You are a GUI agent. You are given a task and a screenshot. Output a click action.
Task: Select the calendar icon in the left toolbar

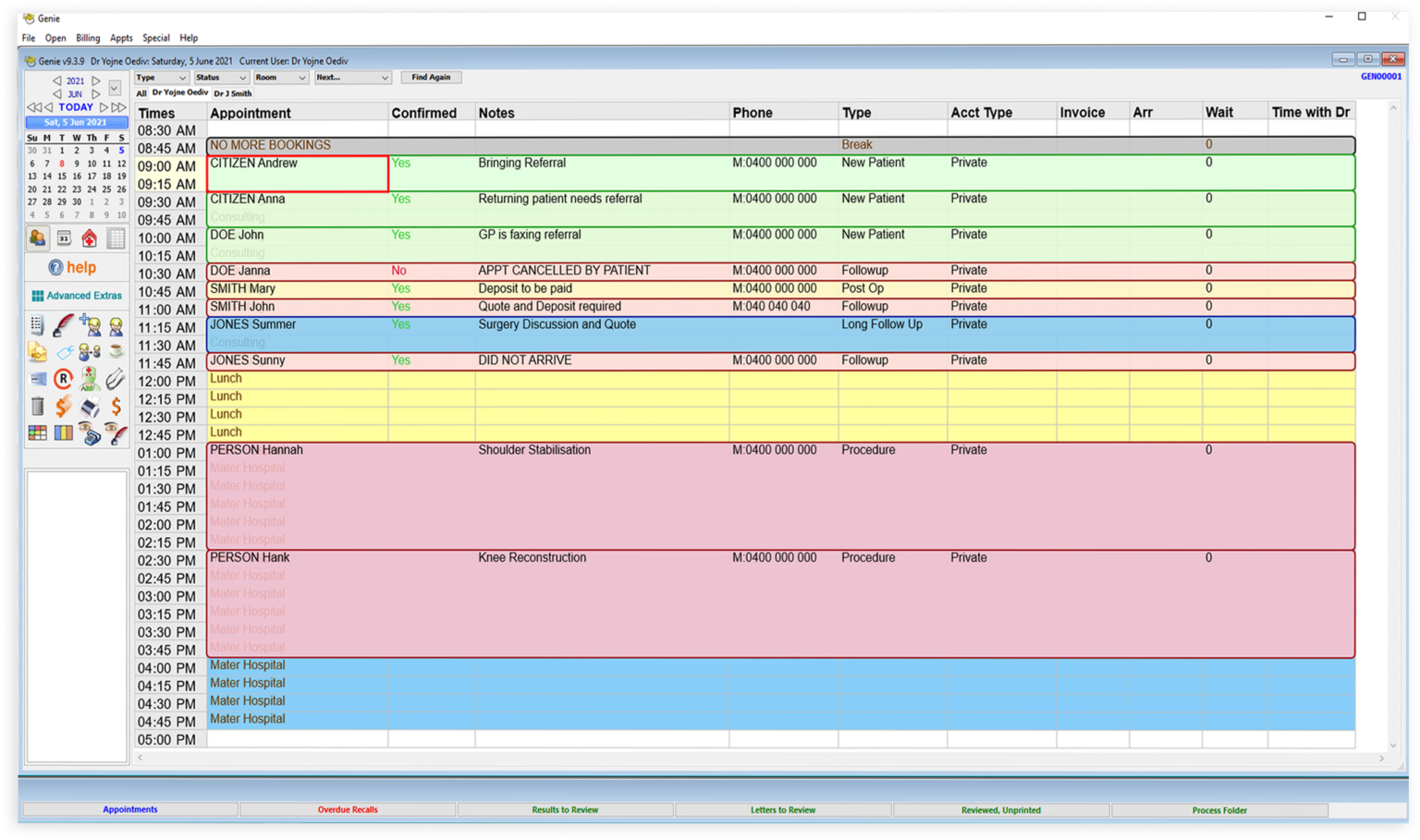click(x=63, y=237)
